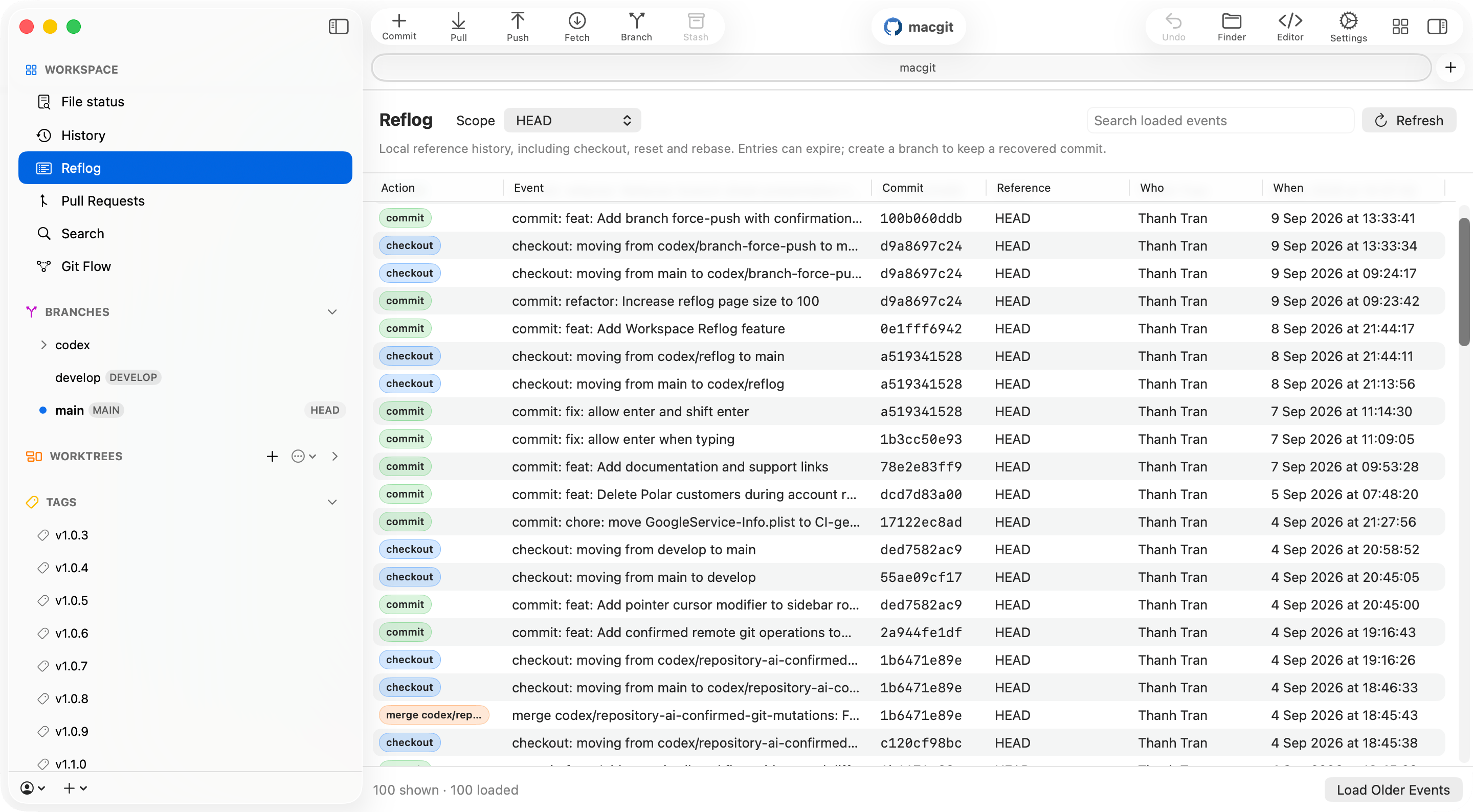Screen dimensions: 1473x812
Task: Click timestamp 4 Sep 2026 at 20:45:05
Action: (x=1345, y=577)
